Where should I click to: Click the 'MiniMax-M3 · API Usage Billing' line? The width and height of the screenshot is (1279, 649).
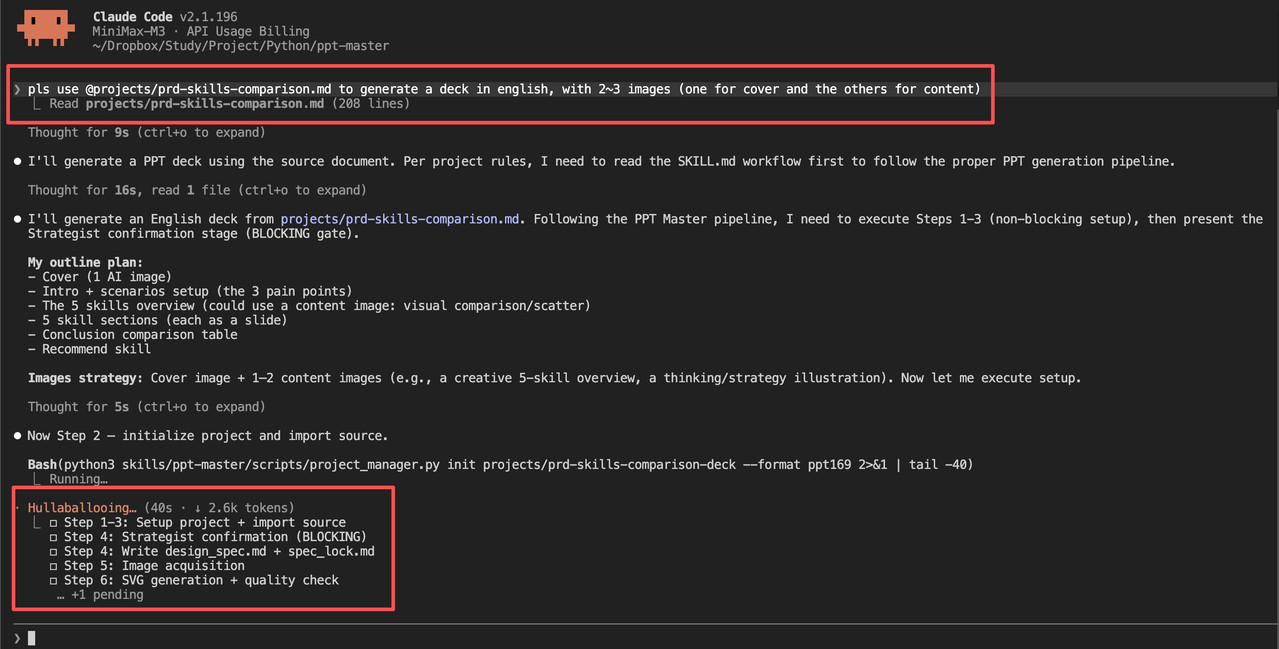[201, 31]
